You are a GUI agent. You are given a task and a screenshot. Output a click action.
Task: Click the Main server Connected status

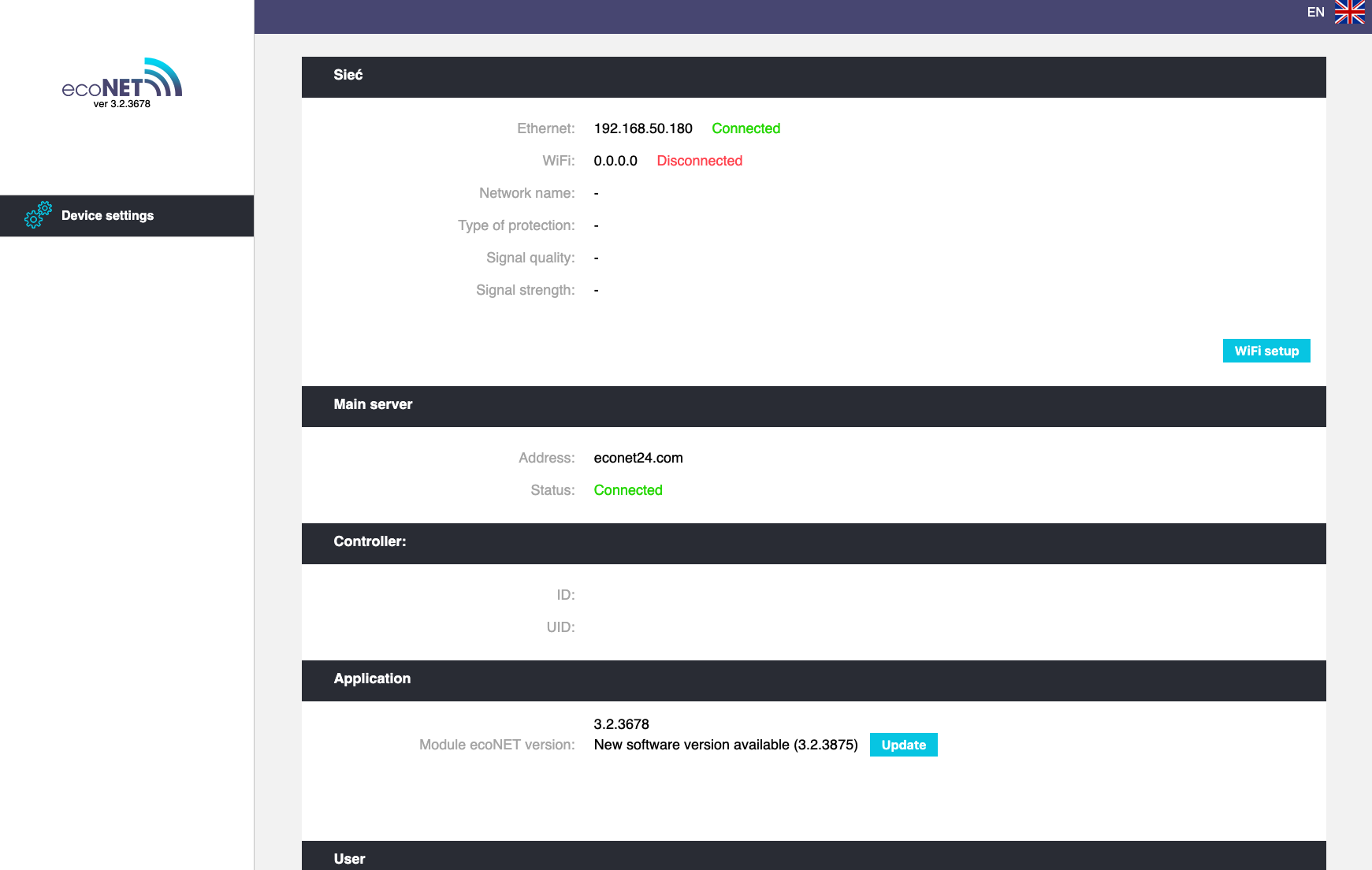coord(628,490)
